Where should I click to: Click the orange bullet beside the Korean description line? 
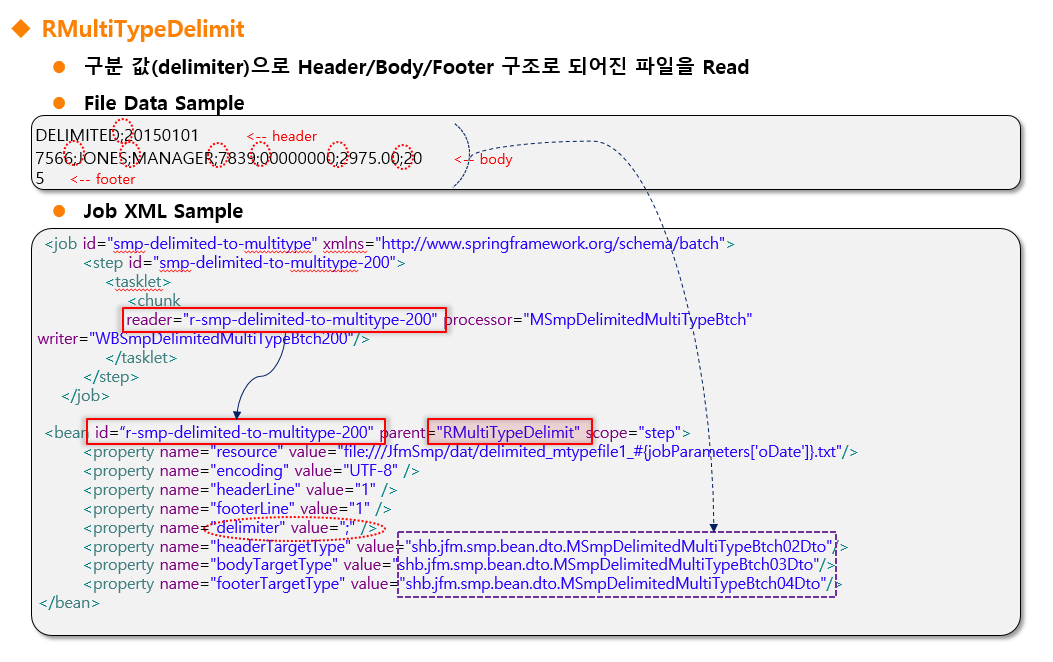pyautogui.click(x=59, y=67)
